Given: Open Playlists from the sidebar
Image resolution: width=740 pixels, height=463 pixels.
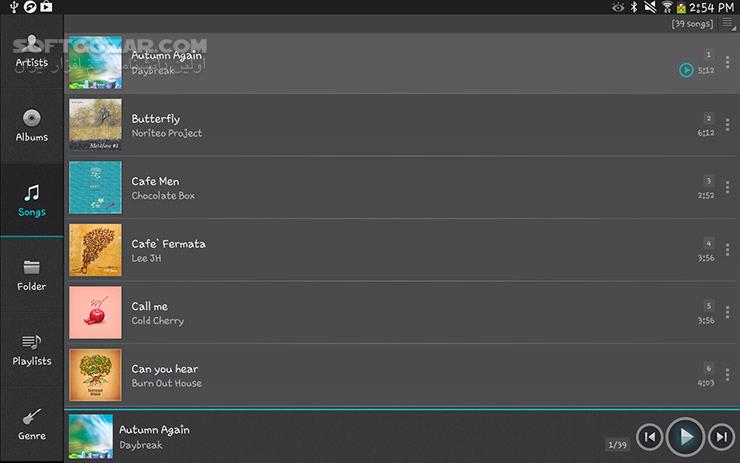Looking at the screenshot, I should 32,350.
